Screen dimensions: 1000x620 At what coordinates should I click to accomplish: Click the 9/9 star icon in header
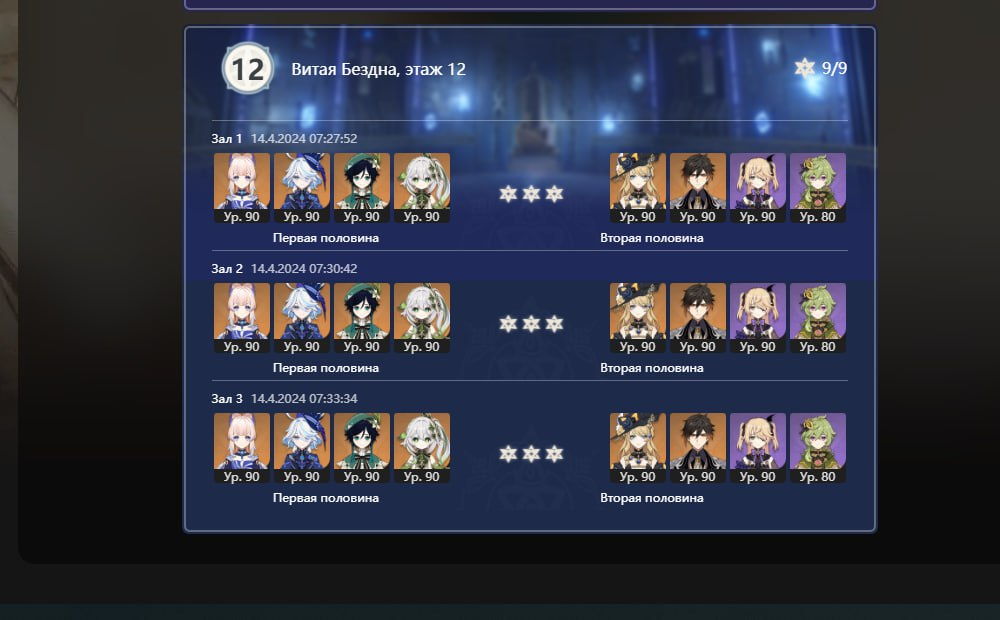point(805,68)
